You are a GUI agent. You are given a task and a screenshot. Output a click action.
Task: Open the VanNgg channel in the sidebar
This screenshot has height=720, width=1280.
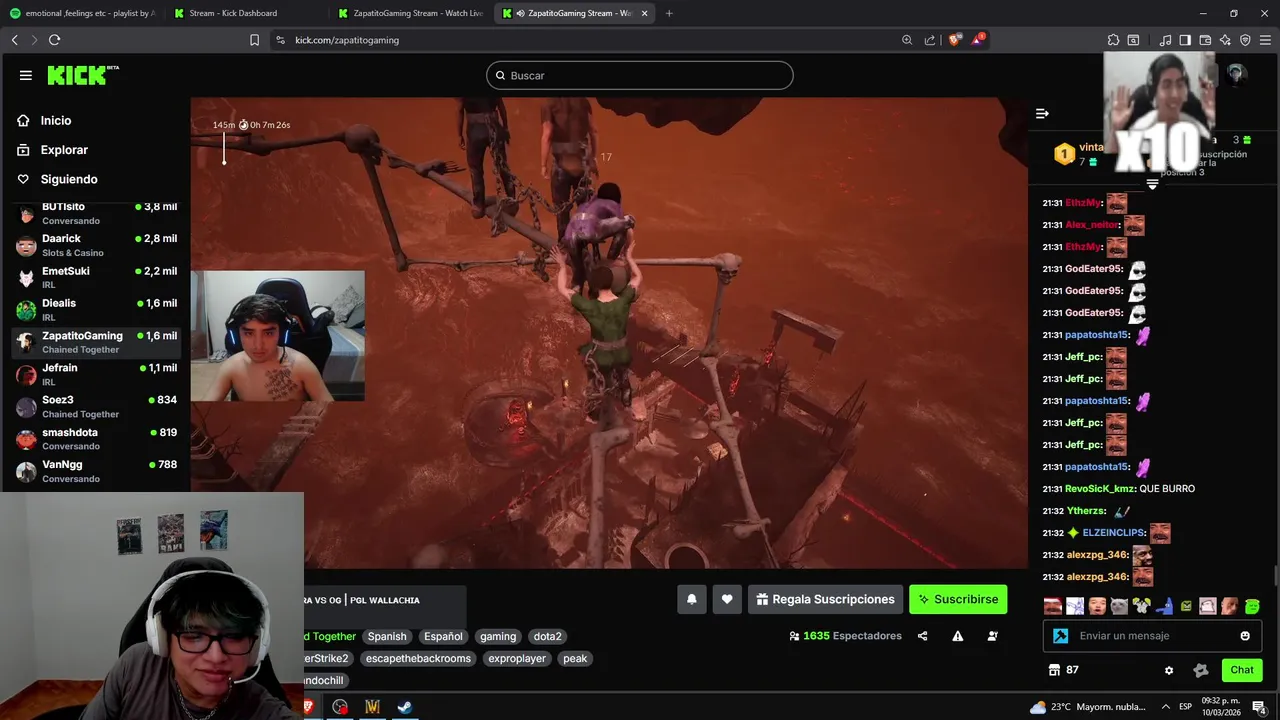(x=96, y=471)
